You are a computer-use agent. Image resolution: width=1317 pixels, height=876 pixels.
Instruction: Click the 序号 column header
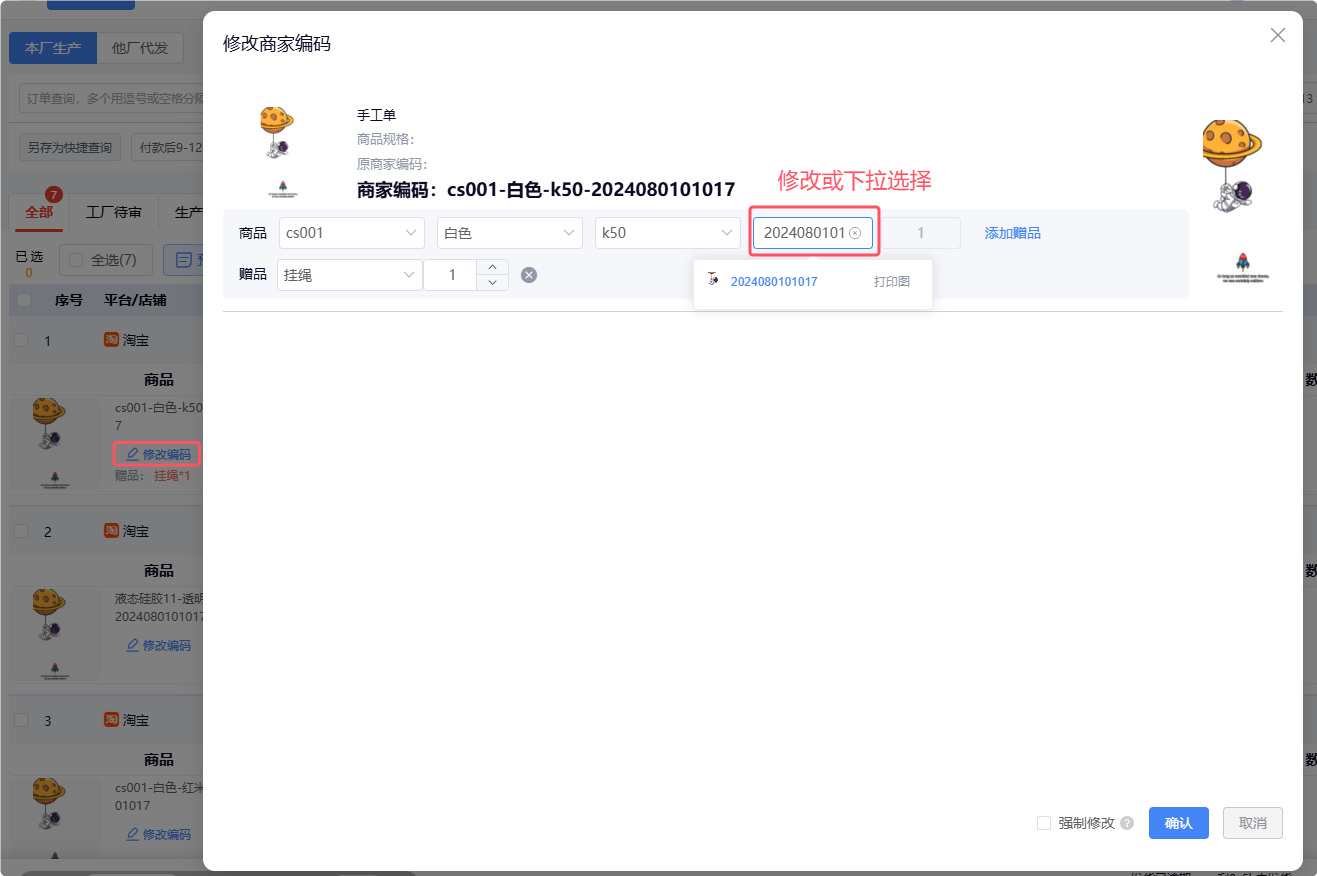coord(69,300)
